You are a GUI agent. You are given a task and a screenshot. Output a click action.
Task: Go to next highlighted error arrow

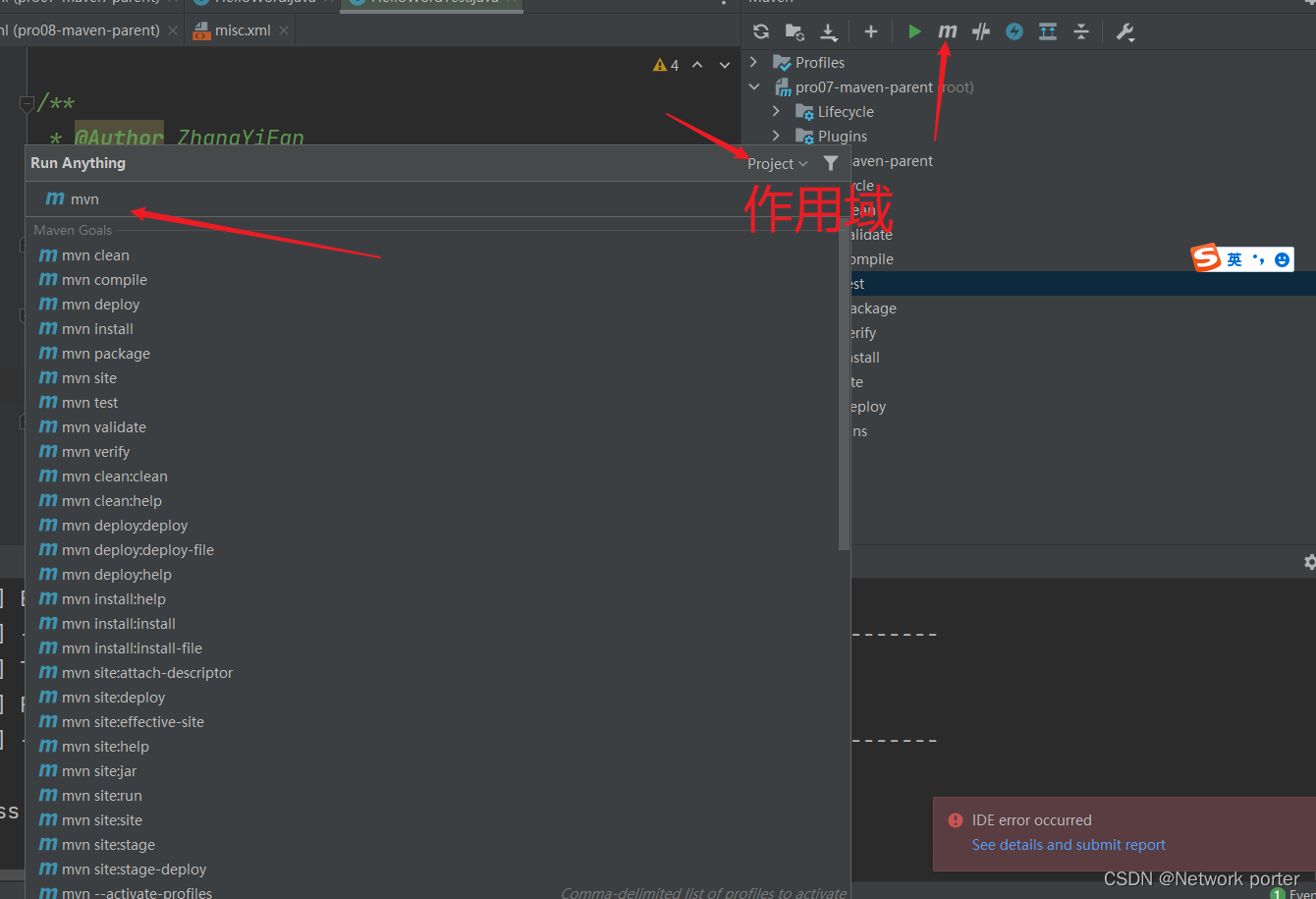(x=725, y=65)
